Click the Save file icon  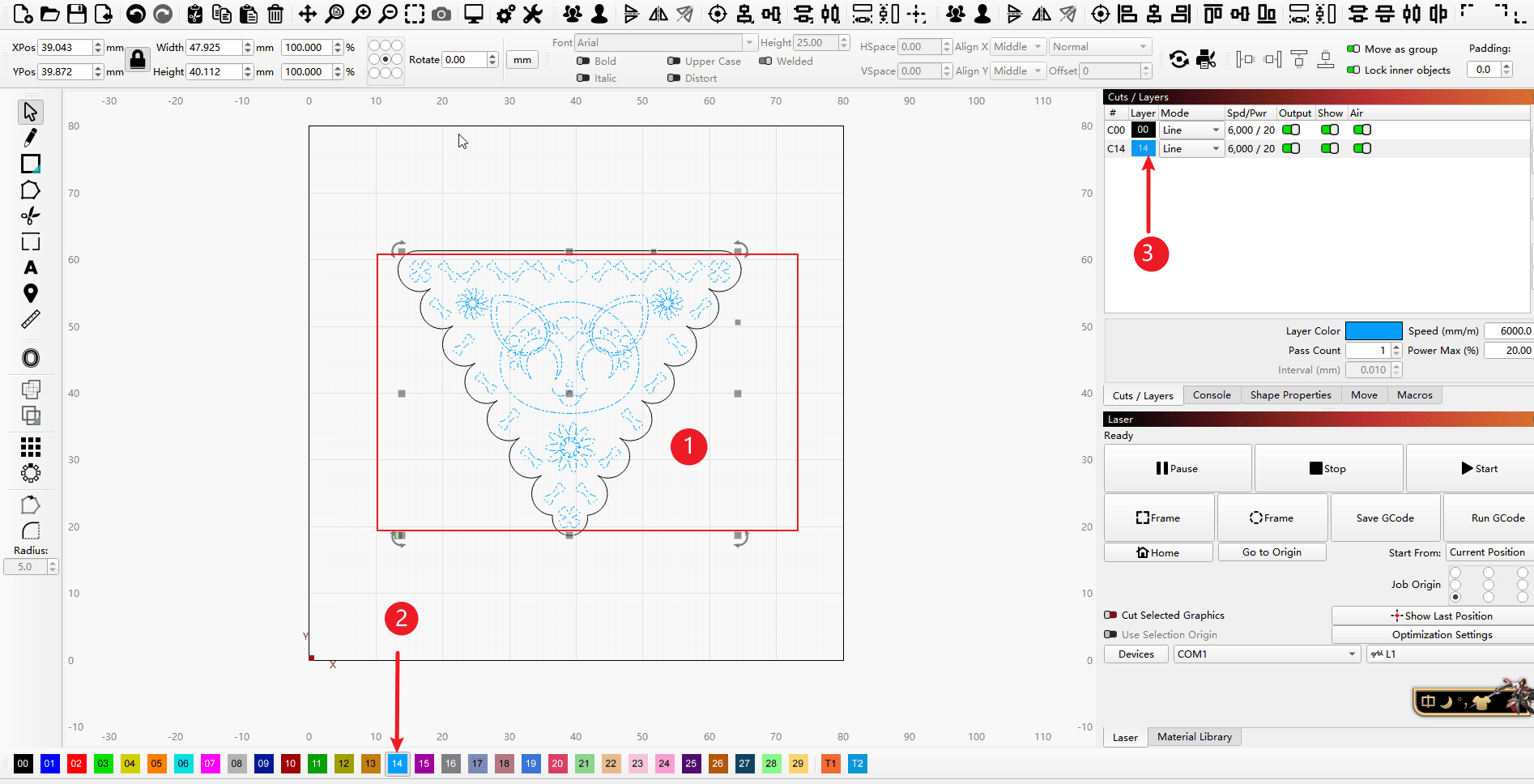77,14
